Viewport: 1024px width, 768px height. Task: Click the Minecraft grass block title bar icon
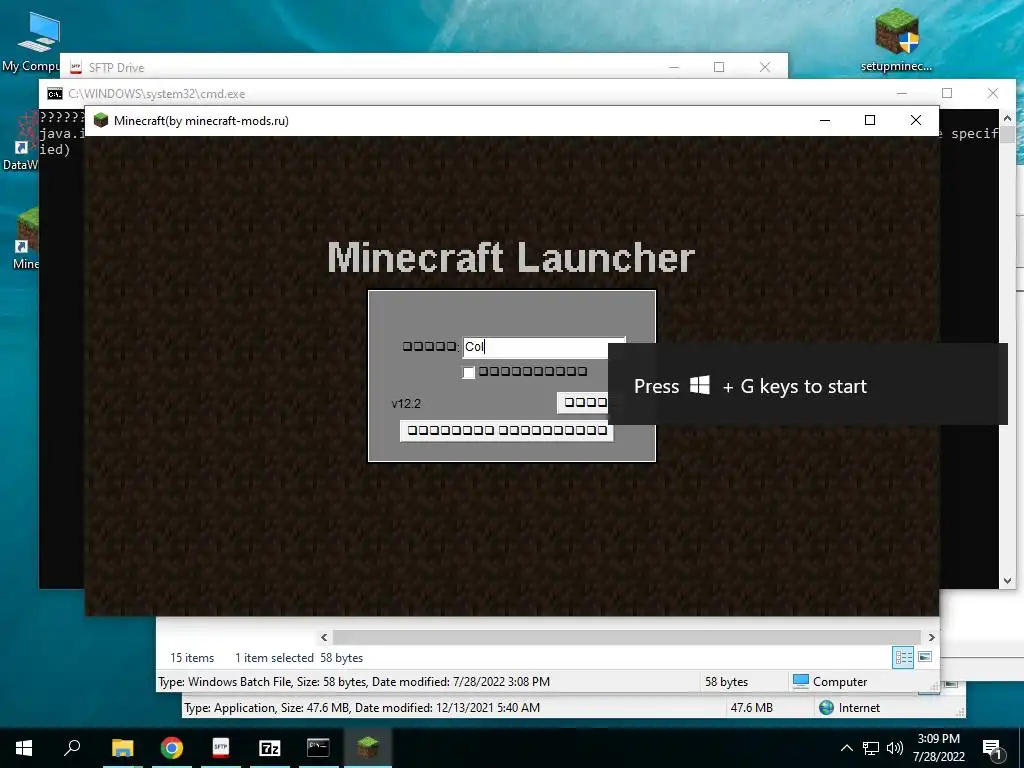pyautogui.click(x=101, y=120)
